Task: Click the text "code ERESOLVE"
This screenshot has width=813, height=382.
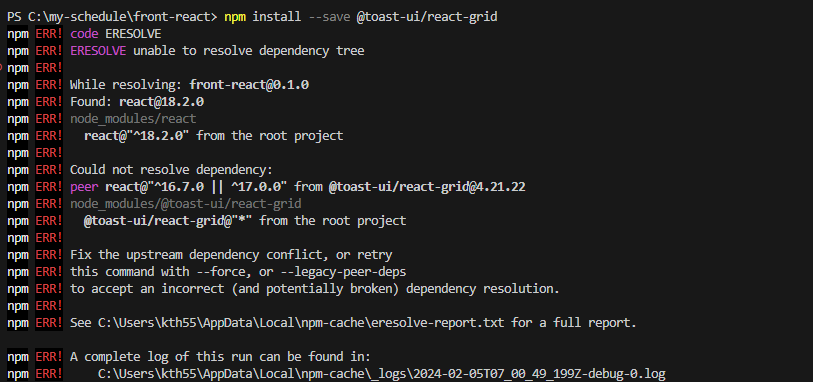Action: 116,34
